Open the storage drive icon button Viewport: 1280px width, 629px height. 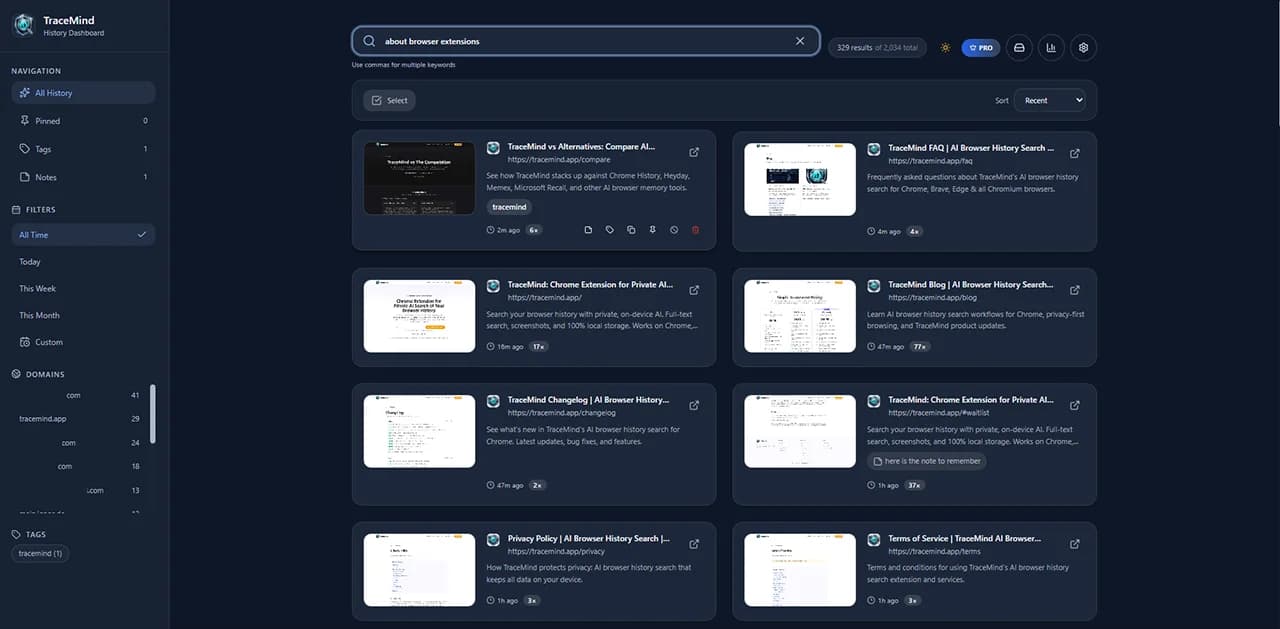click(1019, 47)
